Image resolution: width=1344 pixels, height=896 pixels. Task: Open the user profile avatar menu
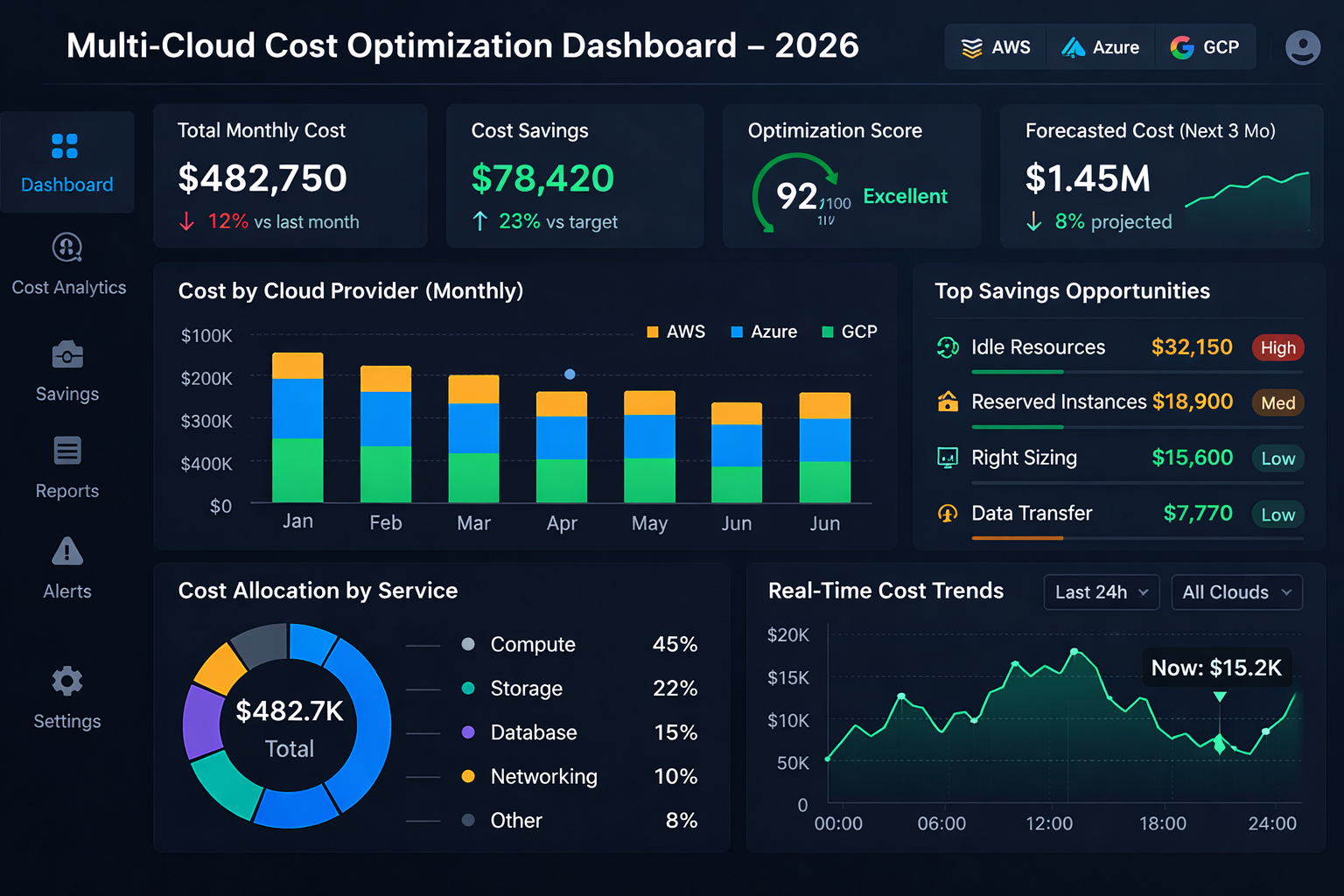(x=1303, y=48)
